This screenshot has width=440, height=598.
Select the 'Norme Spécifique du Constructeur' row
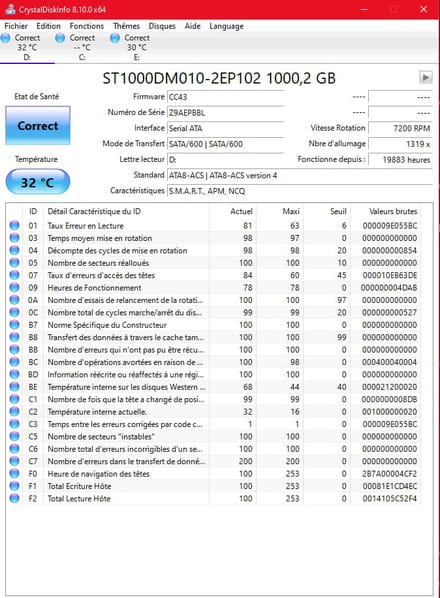pyautogui.click(x=214, y=325)
